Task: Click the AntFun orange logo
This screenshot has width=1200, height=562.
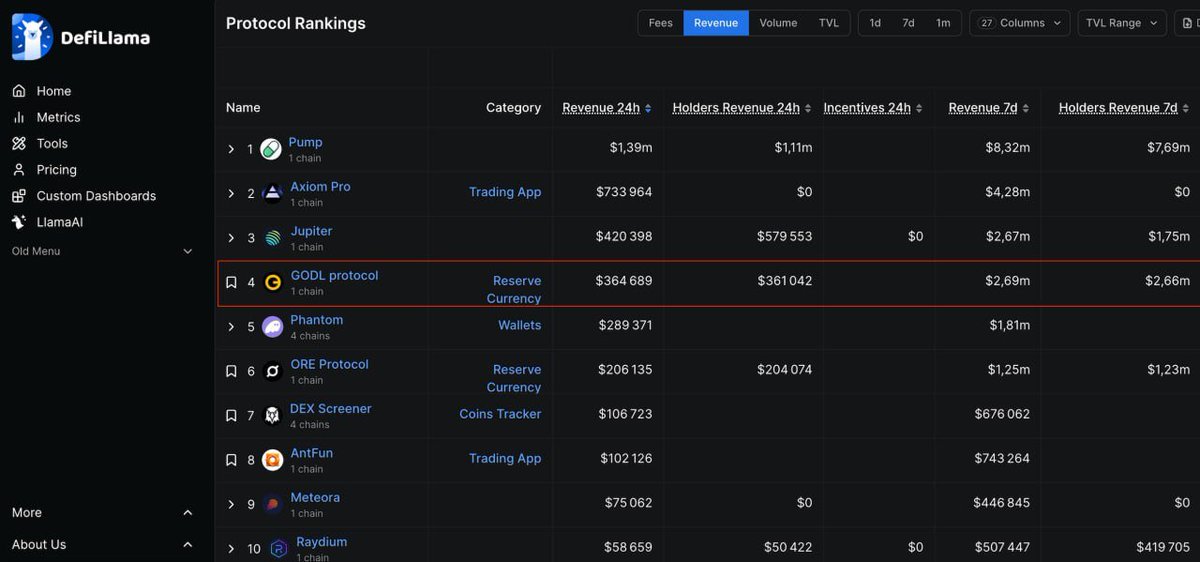Action: click(x=272, y=460)
